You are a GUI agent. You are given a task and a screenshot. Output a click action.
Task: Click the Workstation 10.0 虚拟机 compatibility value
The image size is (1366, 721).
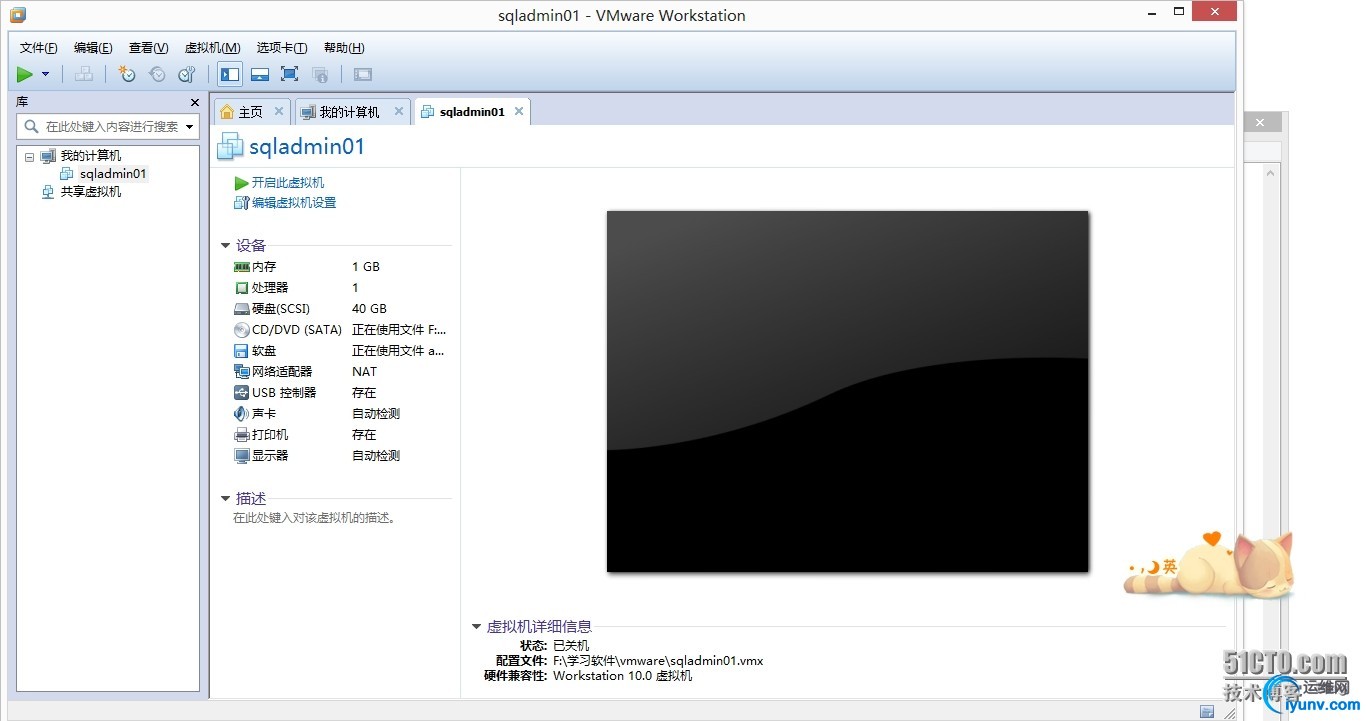(622, 676)
